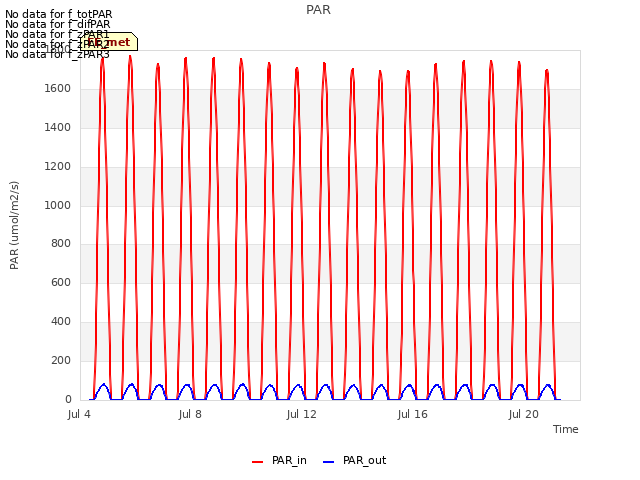Click the 0 y-axis tick label
The height and width of the screenshot is (480, 640).
[68, 400]
